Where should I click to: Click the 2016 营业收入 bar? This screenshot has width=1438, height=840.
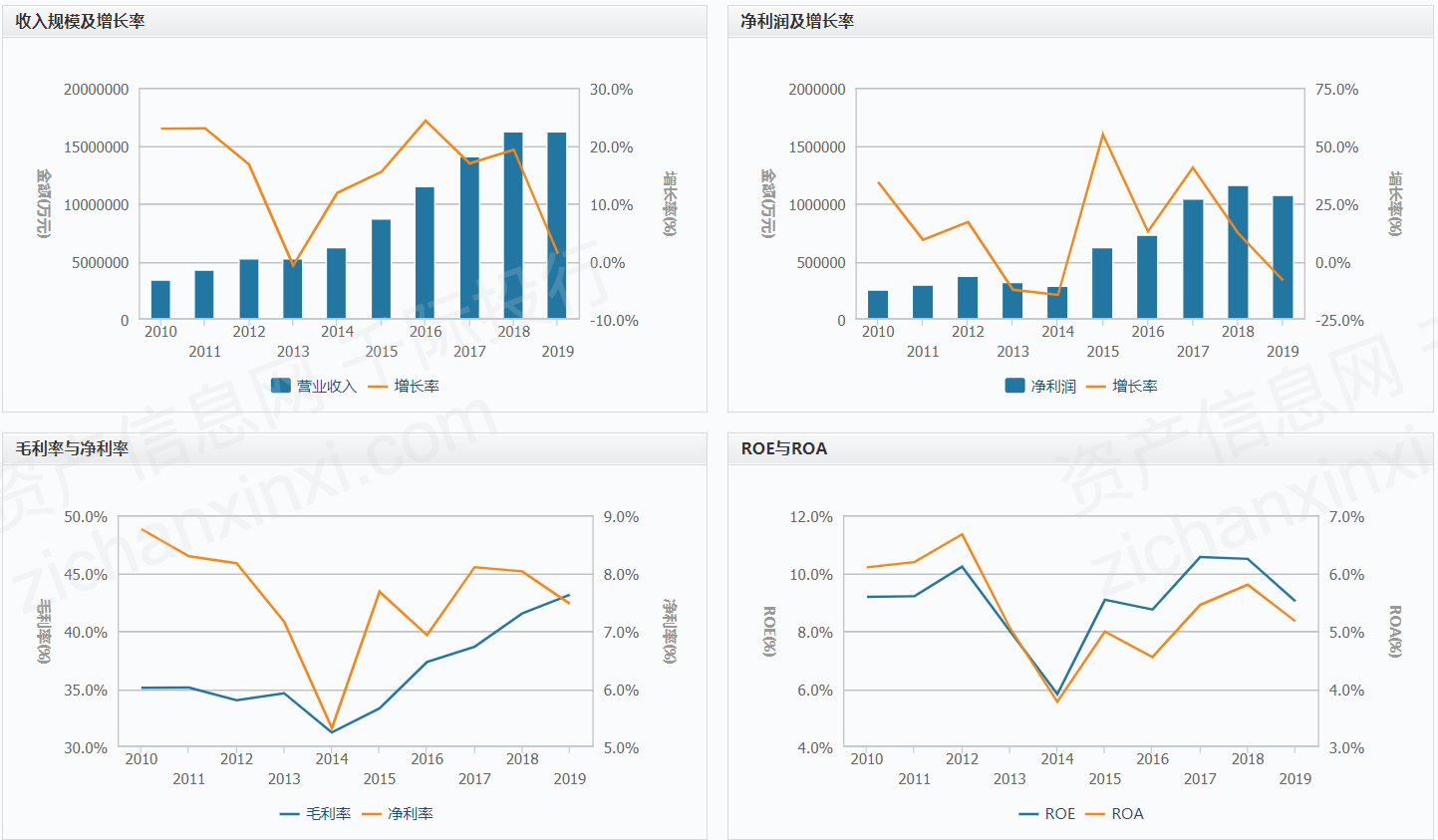point(426,253)
